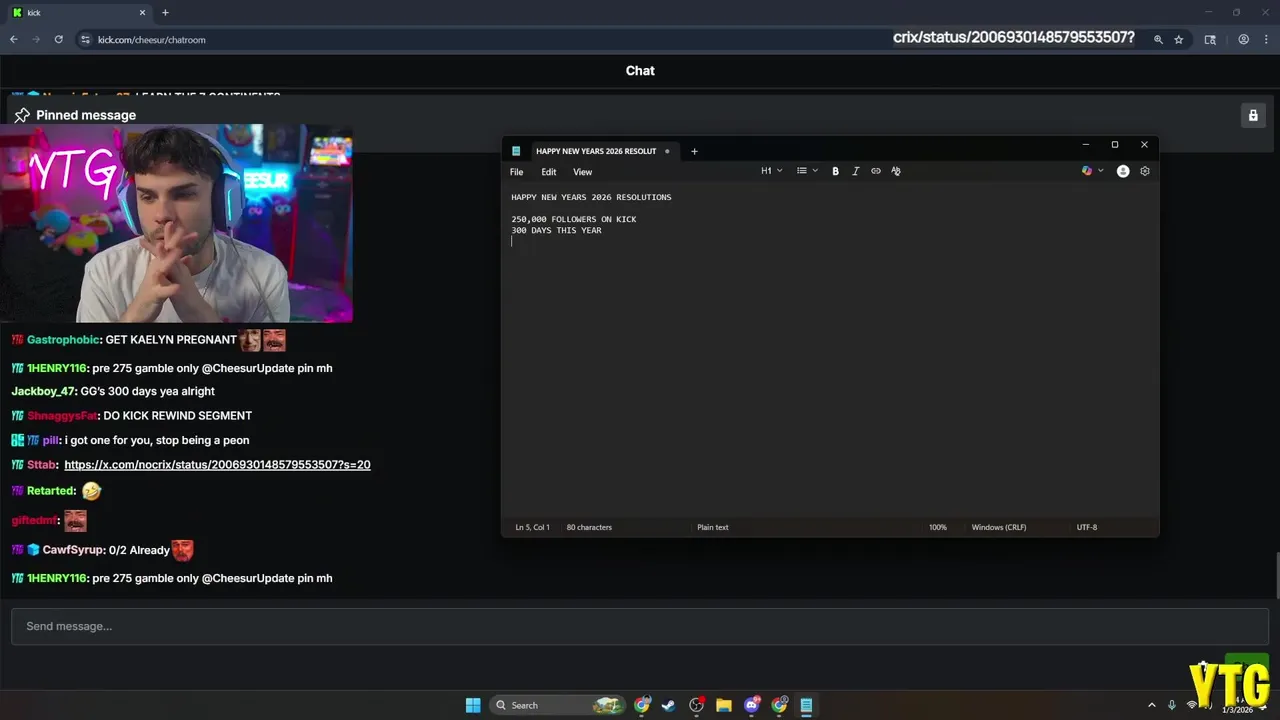The height and width of the screenshot is (720, 1280).
Task: Reload the kick.com page
Action: click(x=59, y=39)
